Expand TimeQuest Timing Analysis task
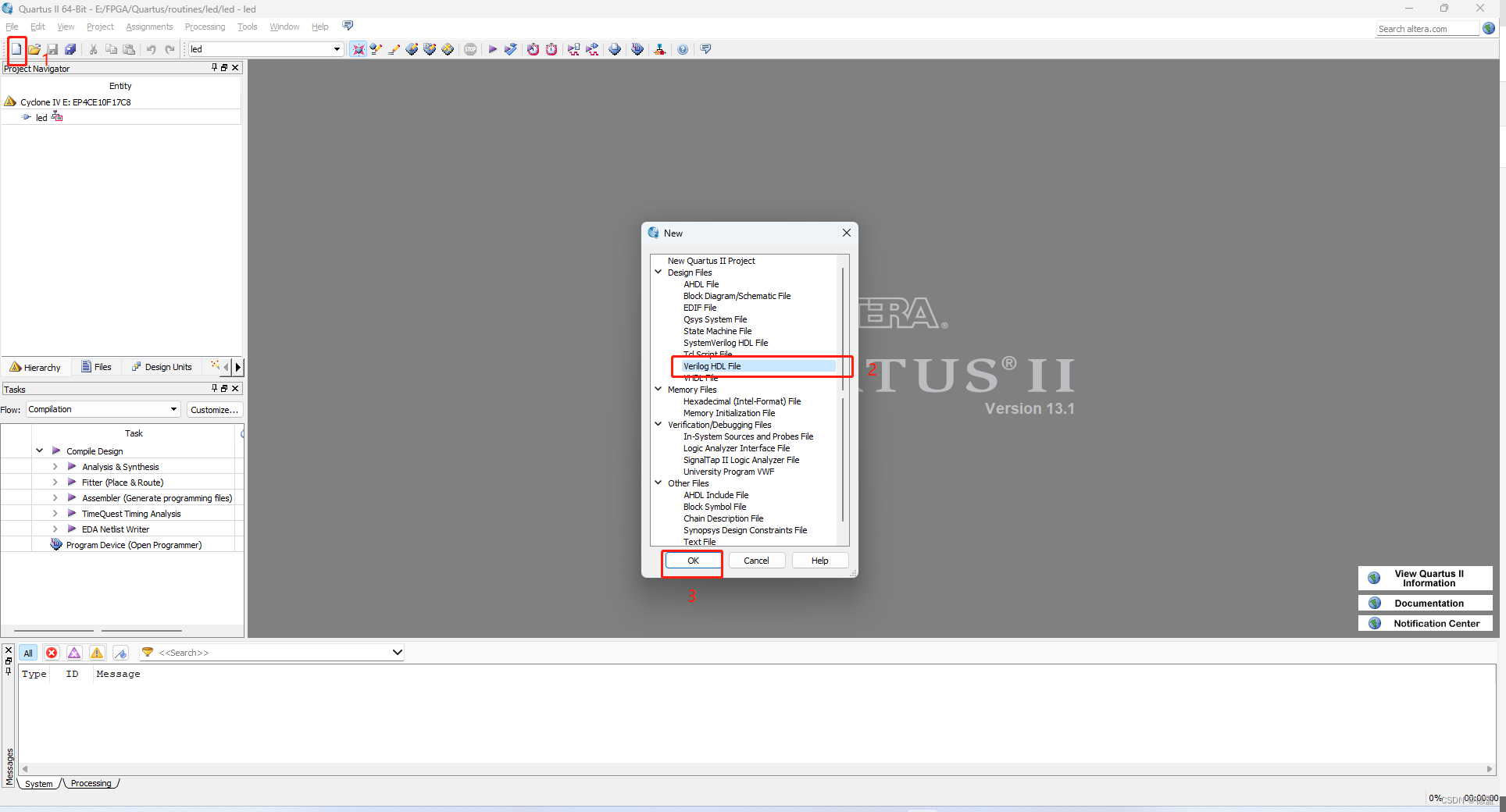 (x=55, y=513)
